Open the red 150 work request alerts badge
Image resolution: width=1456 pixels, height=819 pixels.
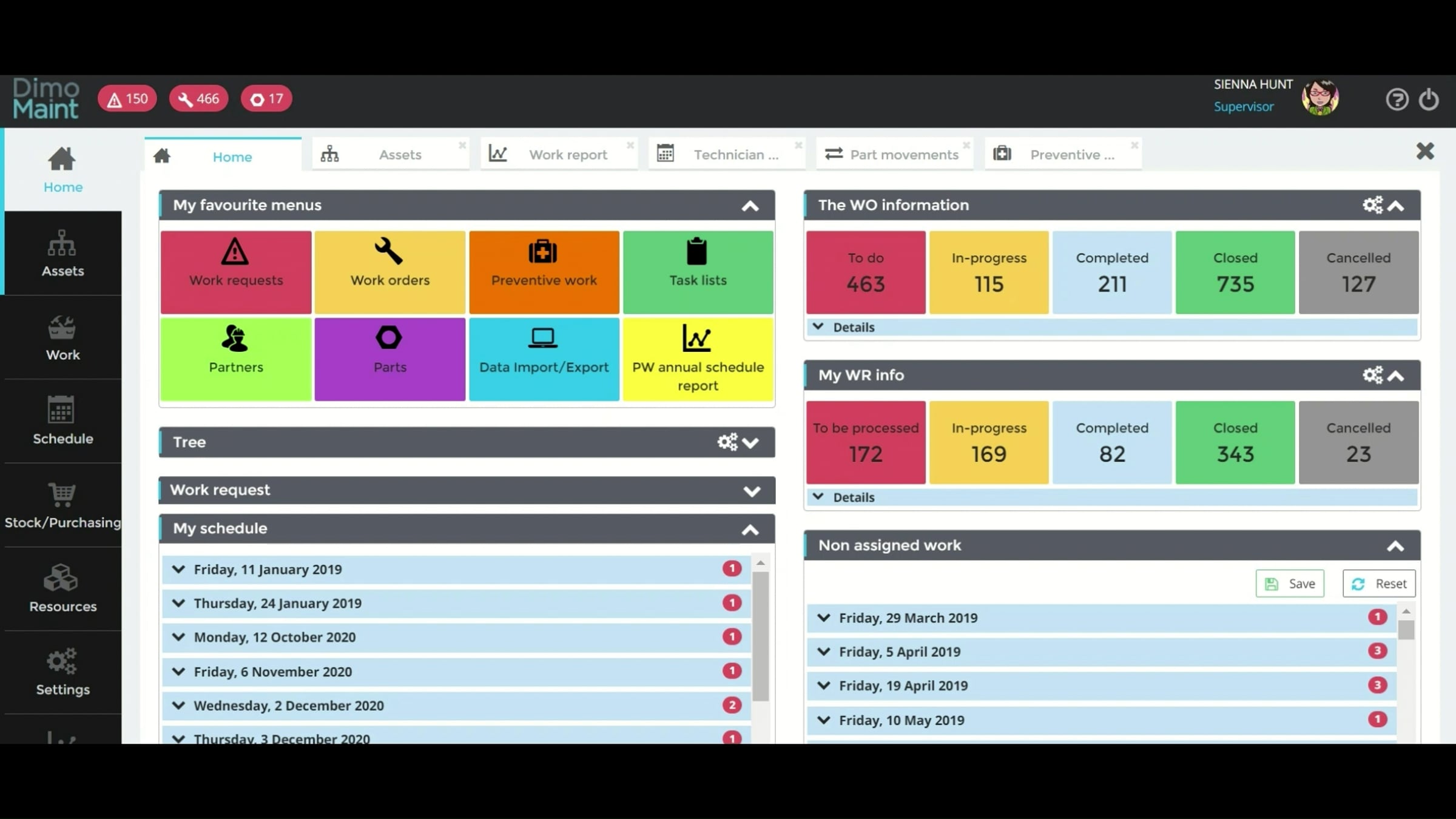127,99
